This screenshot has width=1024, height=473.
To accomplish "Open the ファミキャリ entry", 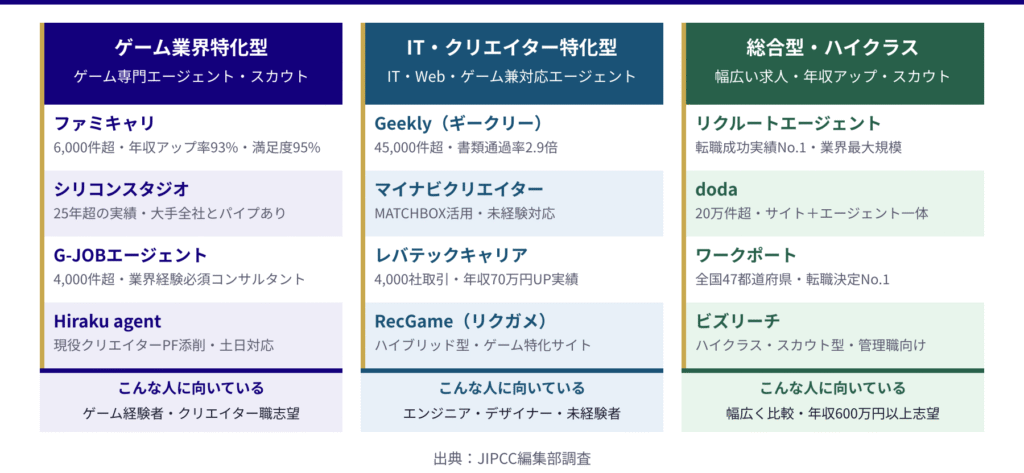I will 105,124.
